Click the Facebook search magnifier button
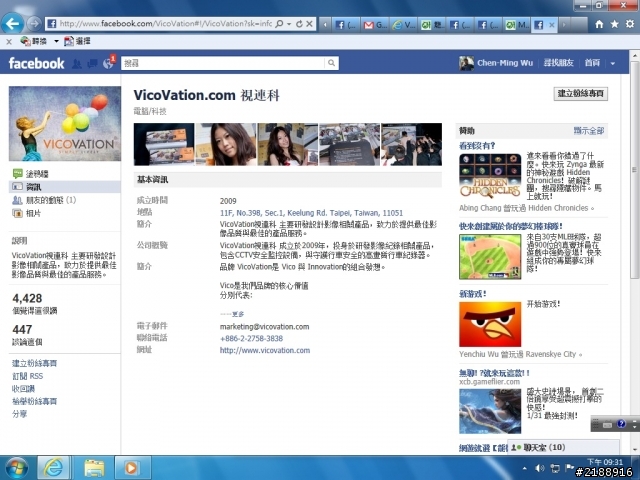Viewport: 640px width, 480px height. (331, 63)
